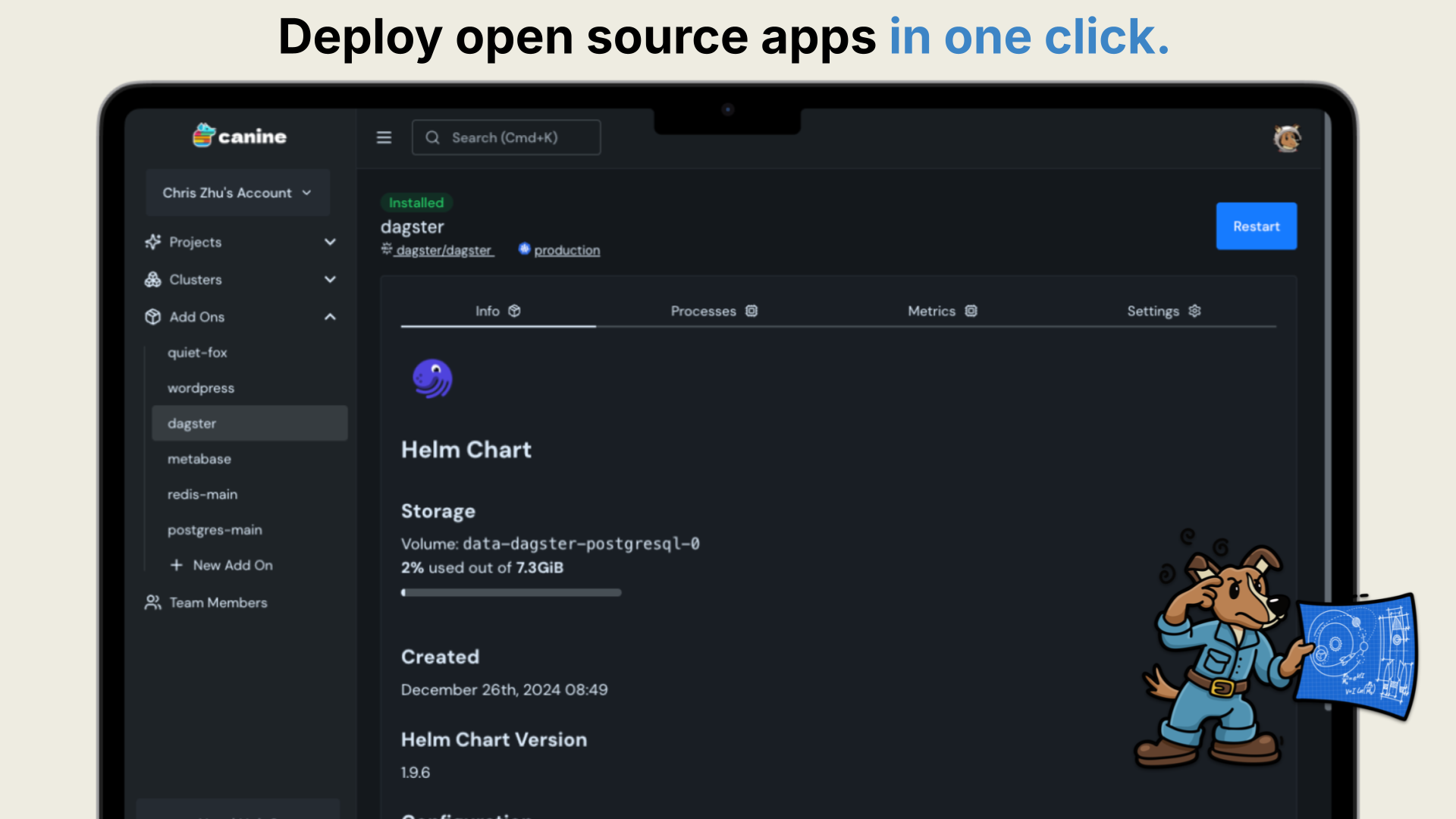
Task: Click the volume name data-dagster-postgresql-0
Action: click(581, 544)
